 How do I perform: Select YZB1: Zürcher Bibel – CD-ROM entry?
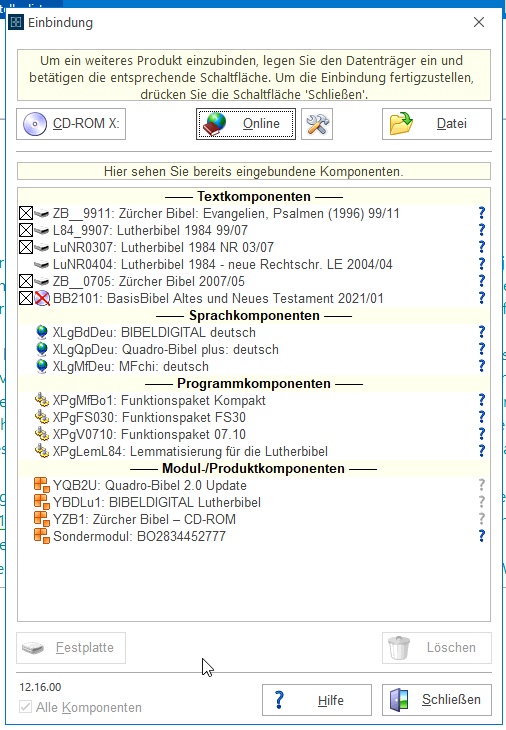(145, 520)
